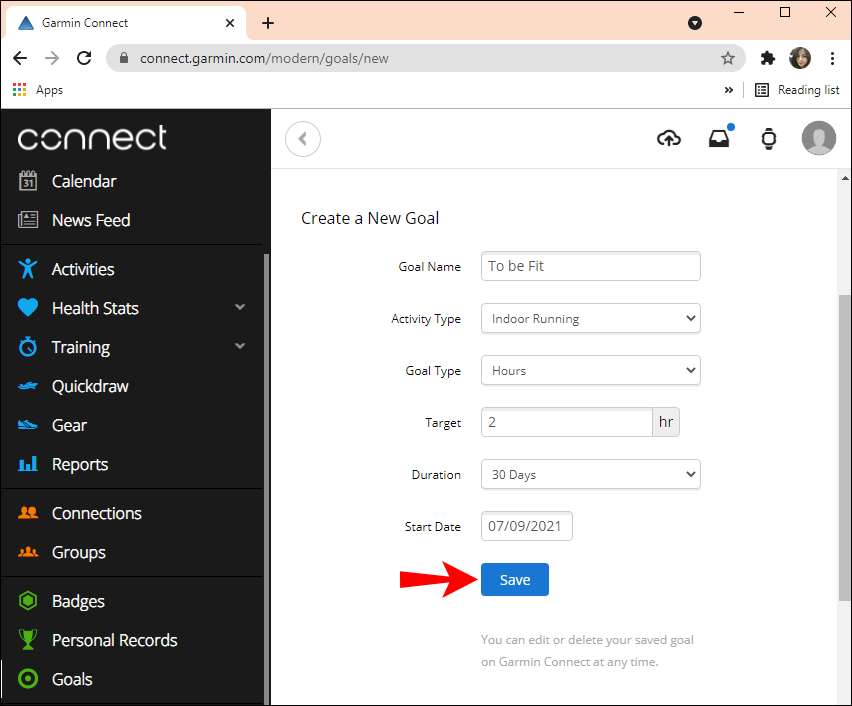852x706 pixels.
Task: Open the Goal Type dropdown
Action: (590, 371)
